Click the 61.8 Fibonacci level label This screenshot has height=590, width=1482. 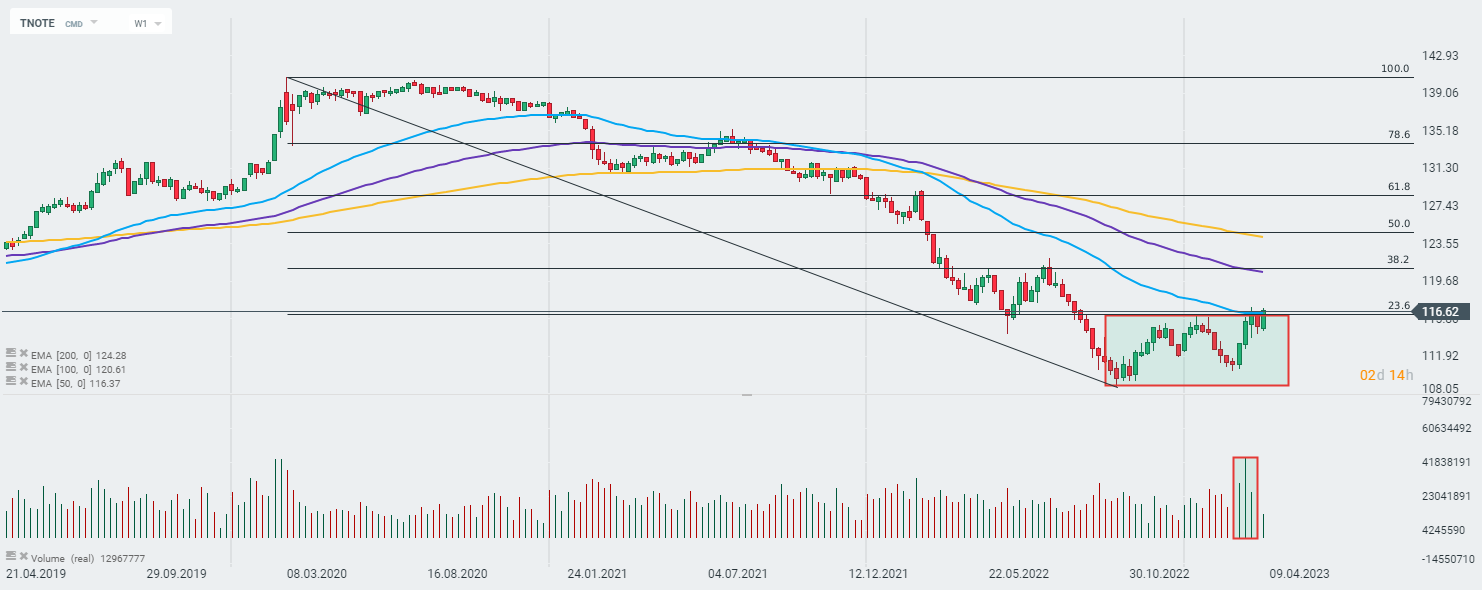point(1398,187)
